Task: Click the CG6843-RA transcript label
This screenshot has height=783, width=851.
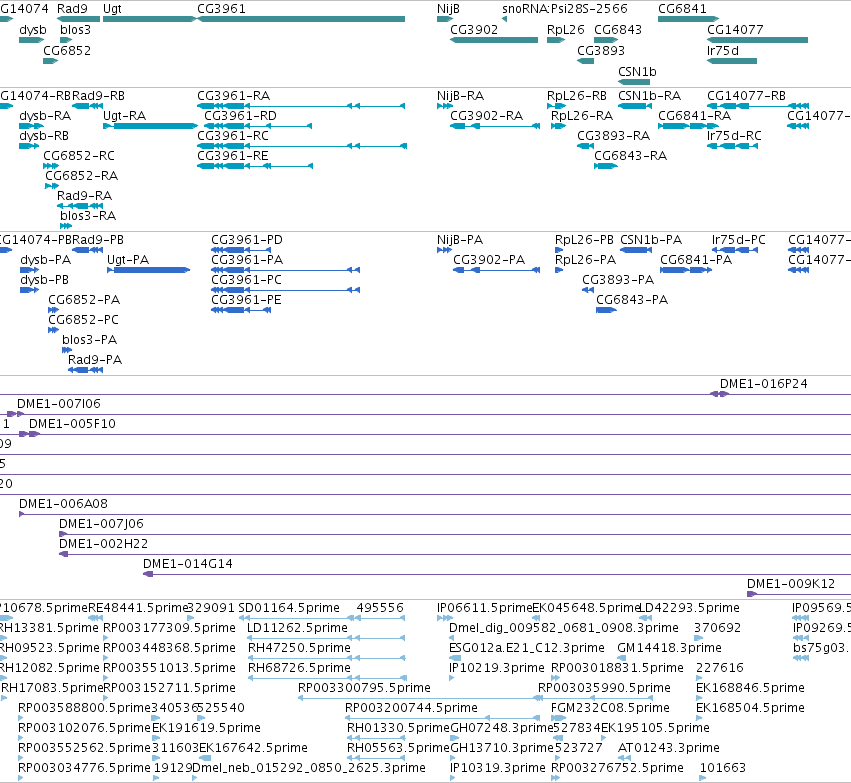Action: [630, 156]
